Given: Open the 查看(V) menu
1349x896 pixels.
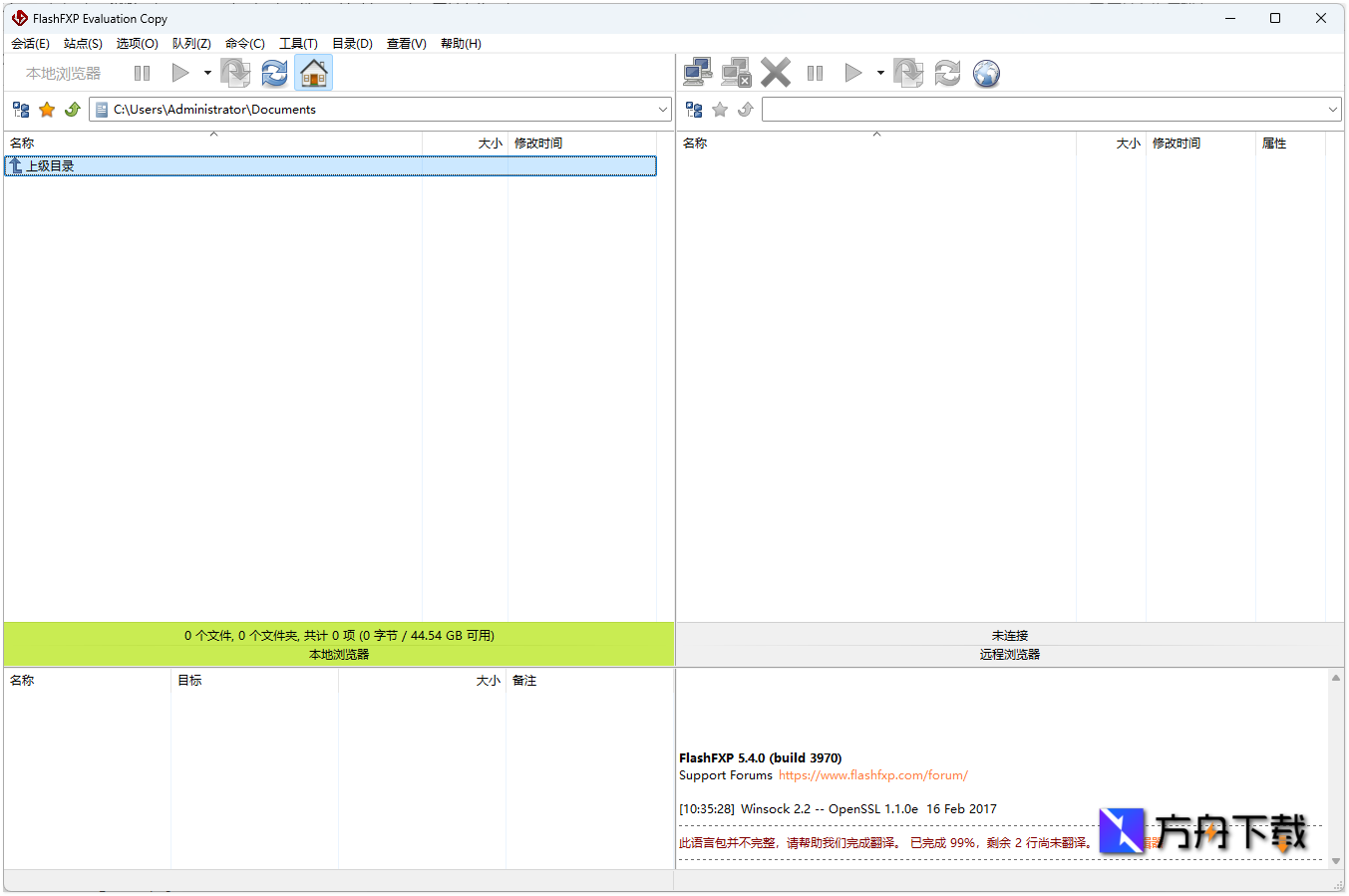Looking at the screenshot, I should 406,44.
